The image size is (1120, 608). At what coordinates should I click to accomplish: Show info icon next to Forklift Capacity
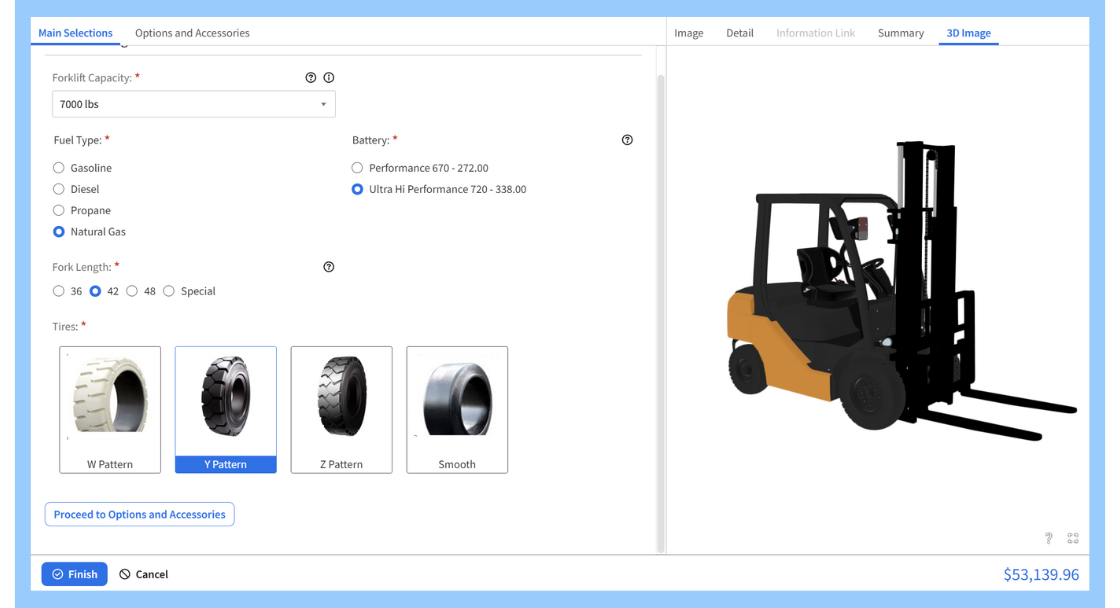pyautogui.click(x=329, y=78)
